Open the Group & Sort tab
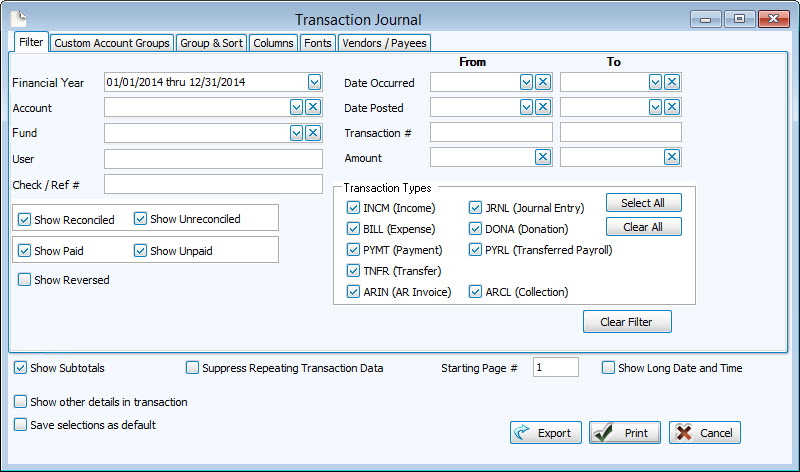This screenshot has height=472, width=800. [212, 43]
